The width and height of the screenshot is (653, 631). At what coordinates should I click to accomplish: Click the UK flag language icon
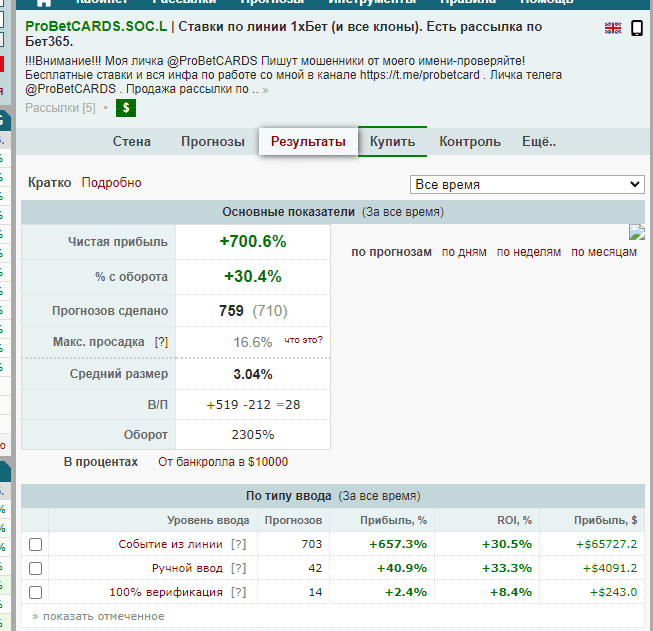pyautogui.click(x=613, y=28)
